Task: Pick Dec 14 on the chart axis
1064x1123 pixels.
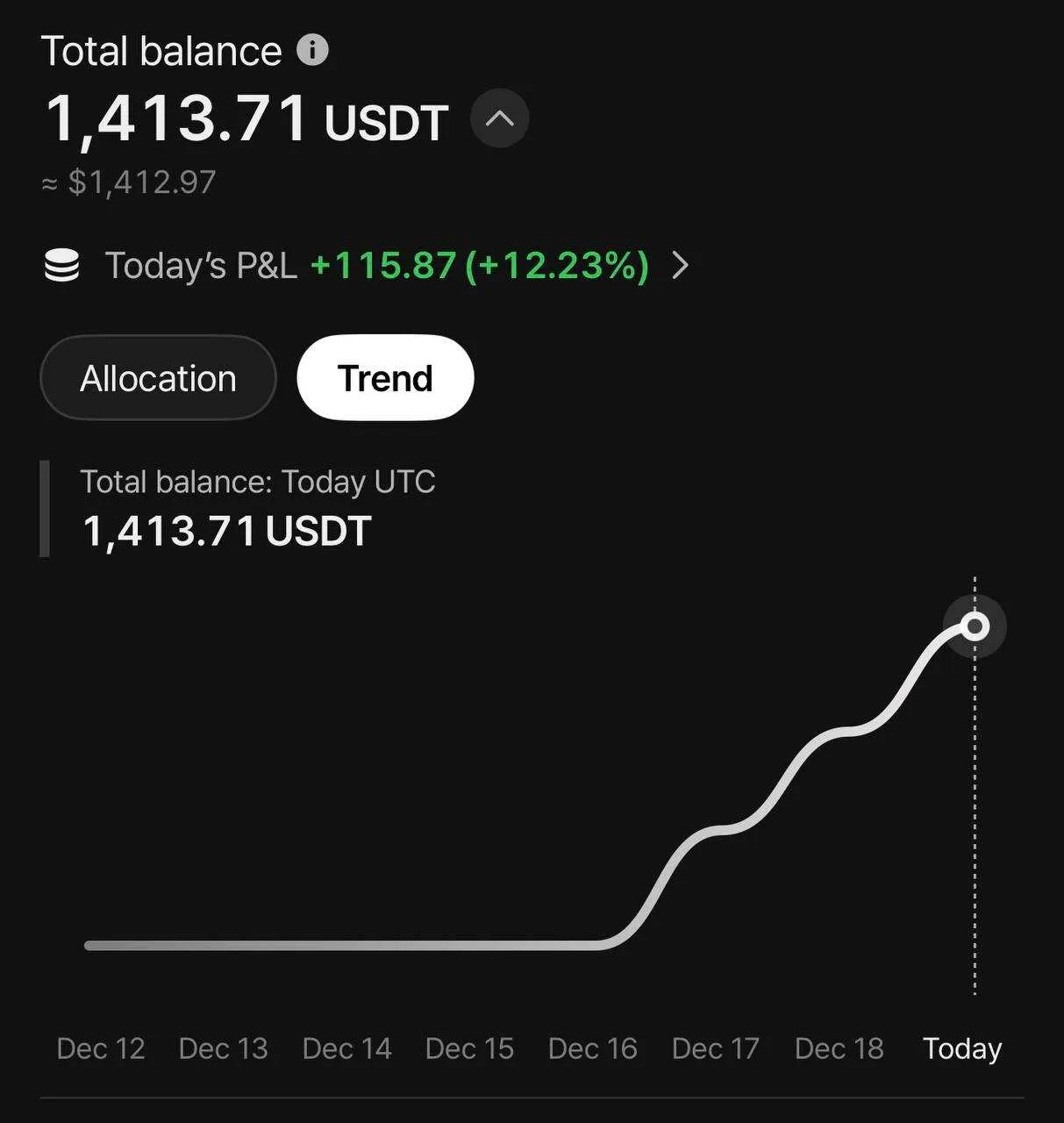Action: click(x=346, y=1048)
